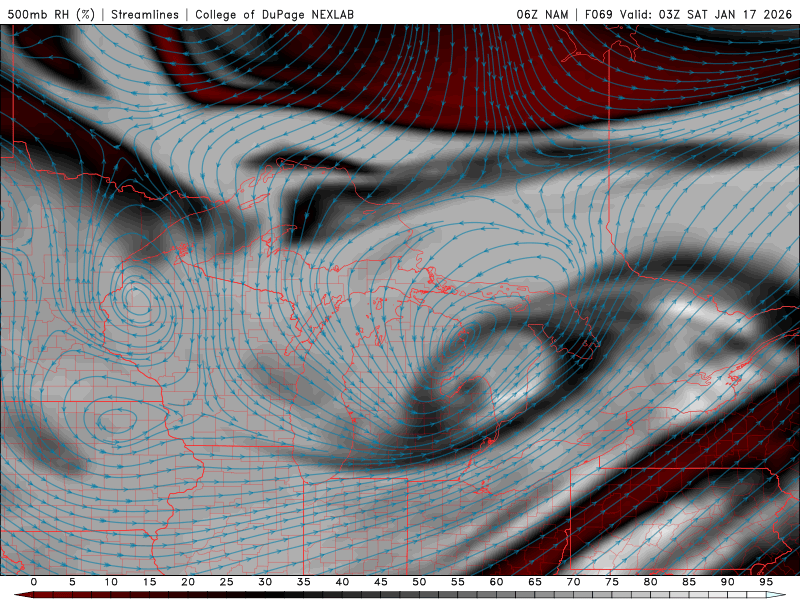This screenshot has height=600, width=800.
Task: Click the '45' value on the color scale
Action: pos(381,582)
